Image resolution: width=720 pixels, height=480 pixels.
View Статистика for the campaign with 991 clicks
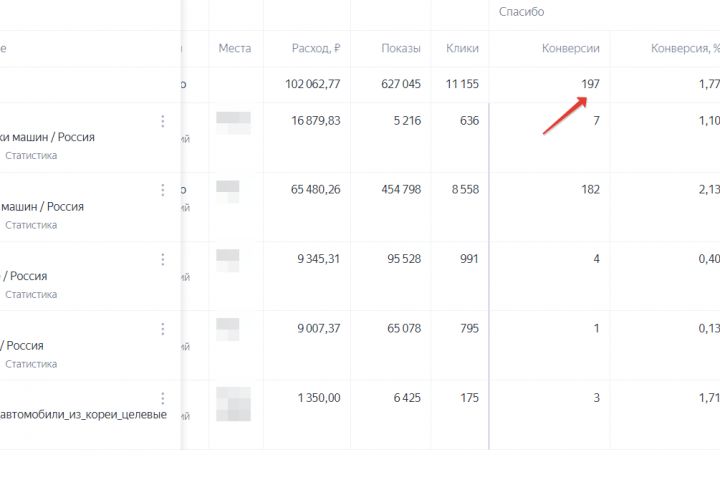pos(31,295)
